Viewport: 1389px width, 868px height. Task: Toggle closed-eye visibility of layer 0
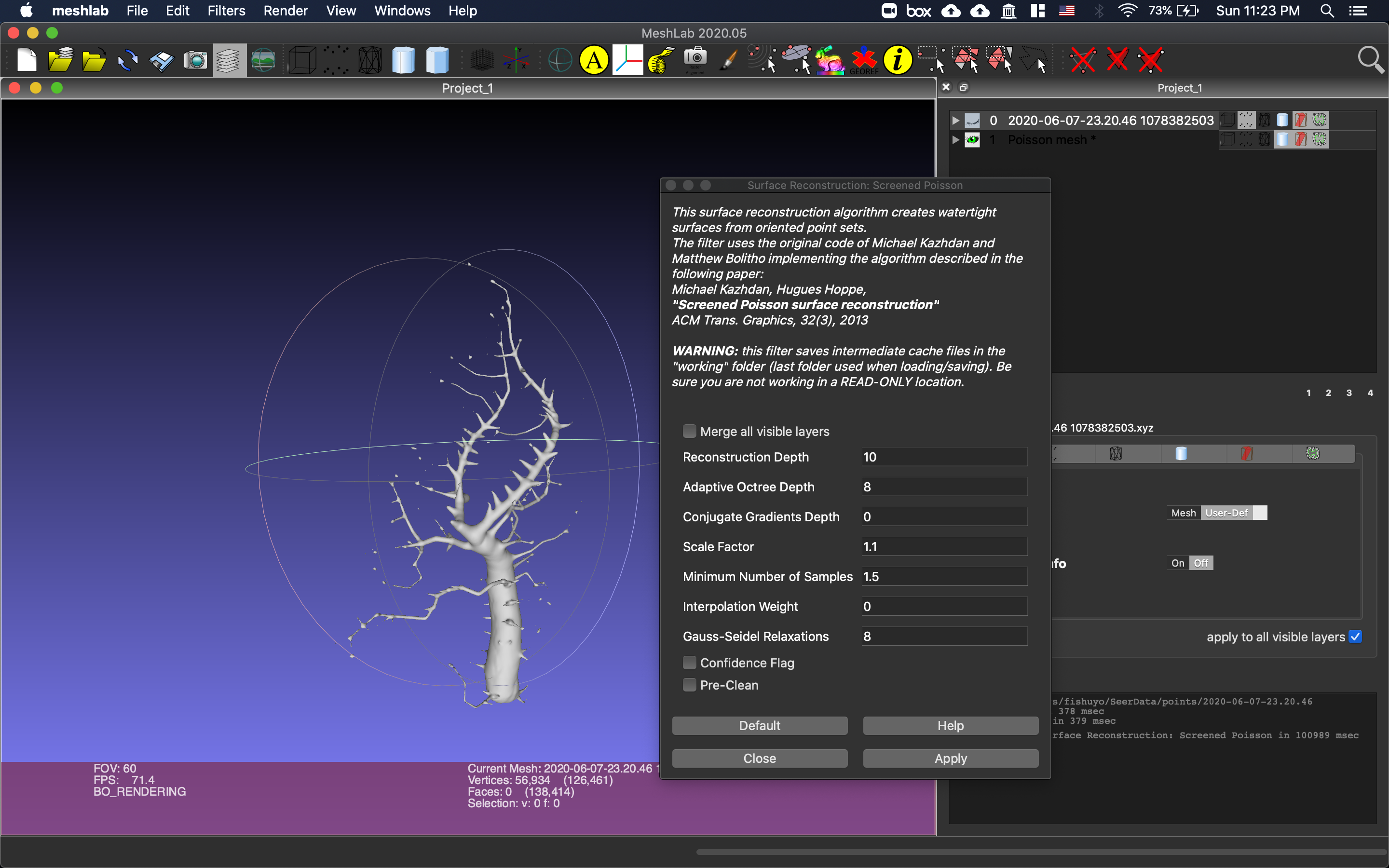(972, 121)
